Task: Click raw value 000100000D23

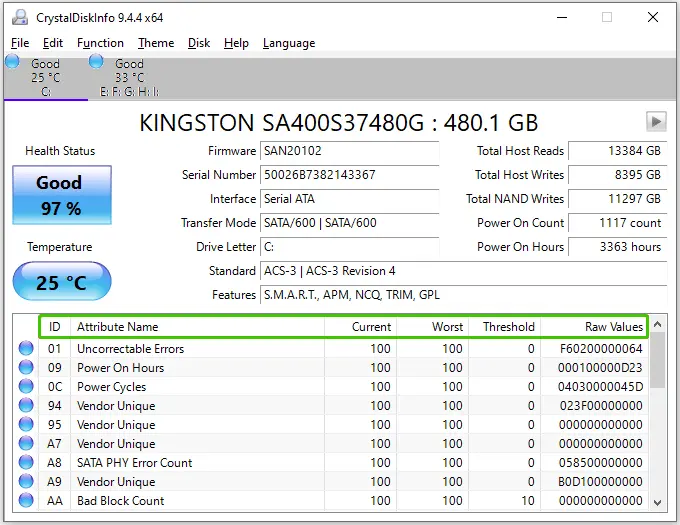Action: [600, 368]
